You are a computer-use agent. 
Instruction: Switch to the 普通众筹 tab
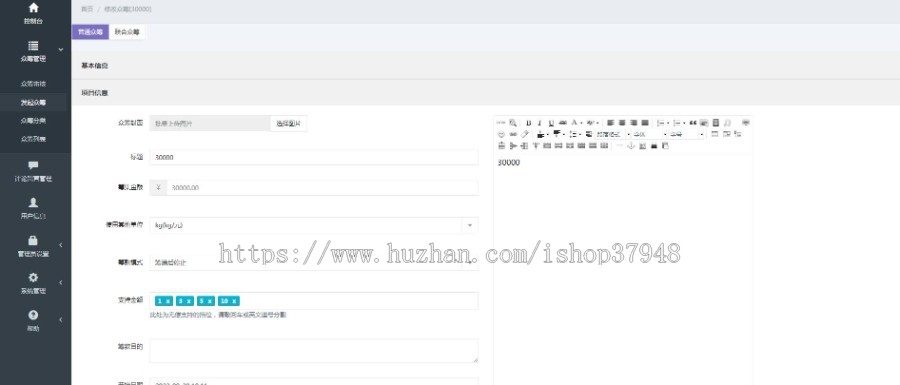90,32
